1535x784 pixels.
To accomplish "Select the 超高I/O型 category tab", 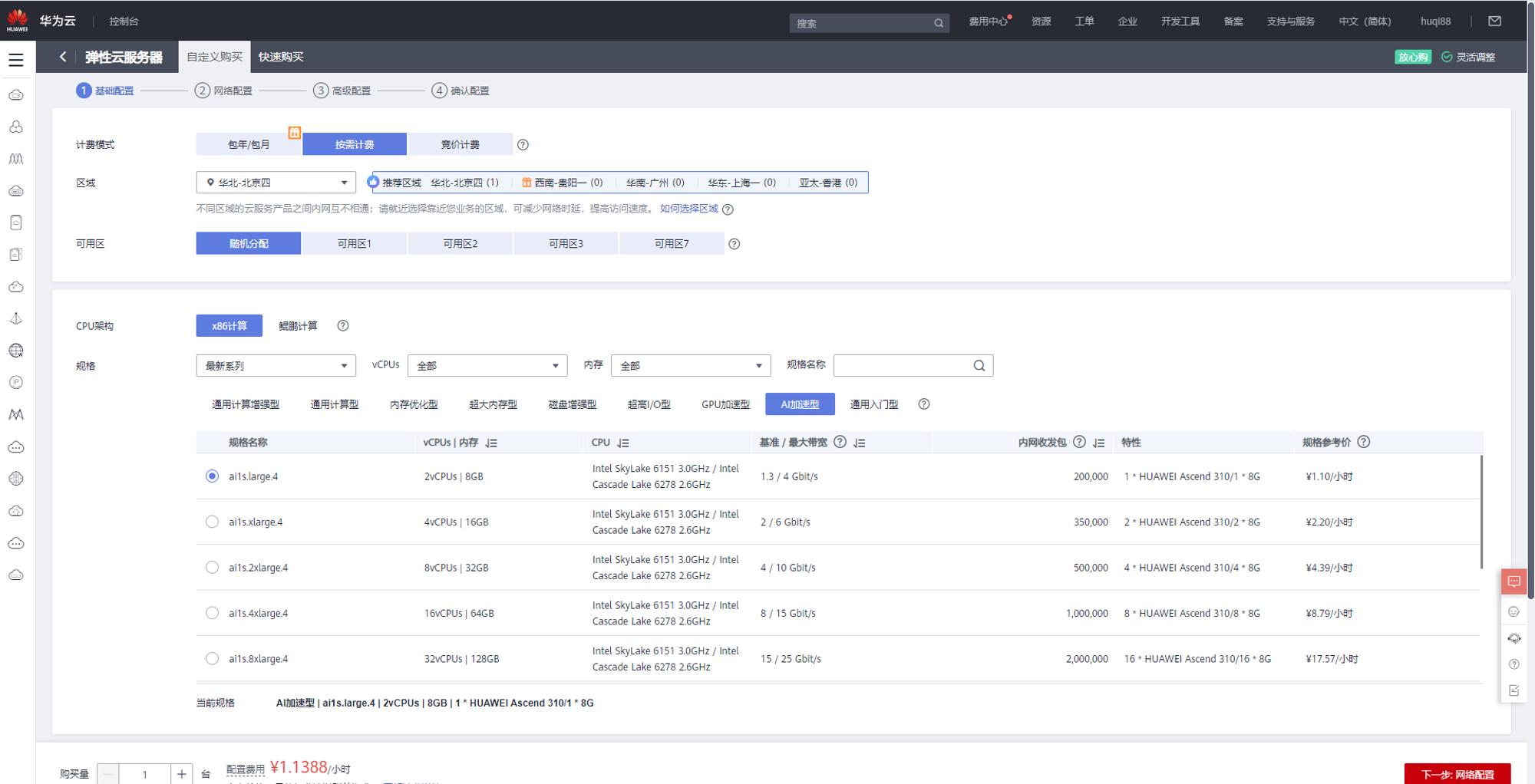I will (649, 404).
